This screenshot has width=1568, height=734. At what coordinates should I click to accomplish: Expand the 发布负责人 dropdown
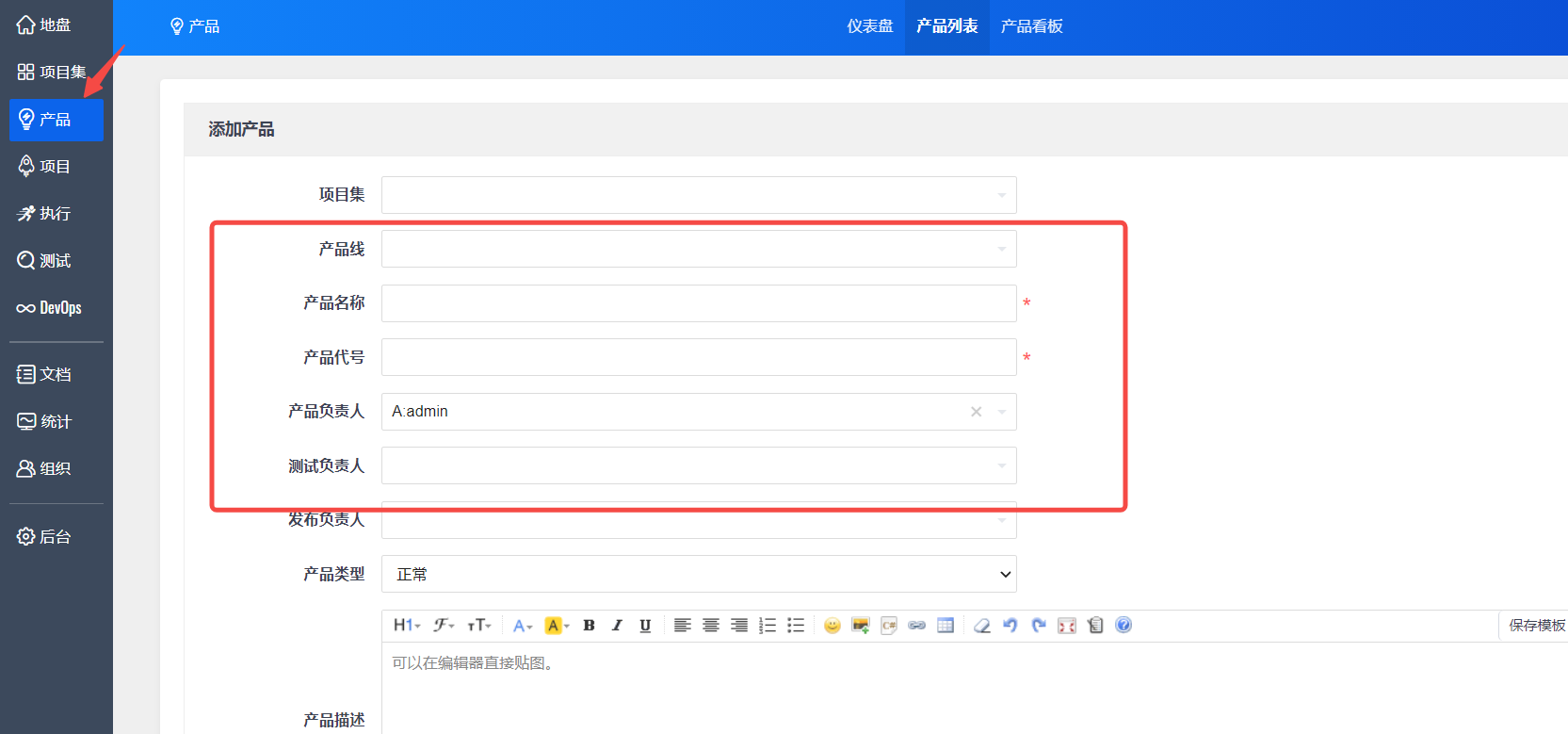click(699, 520)
